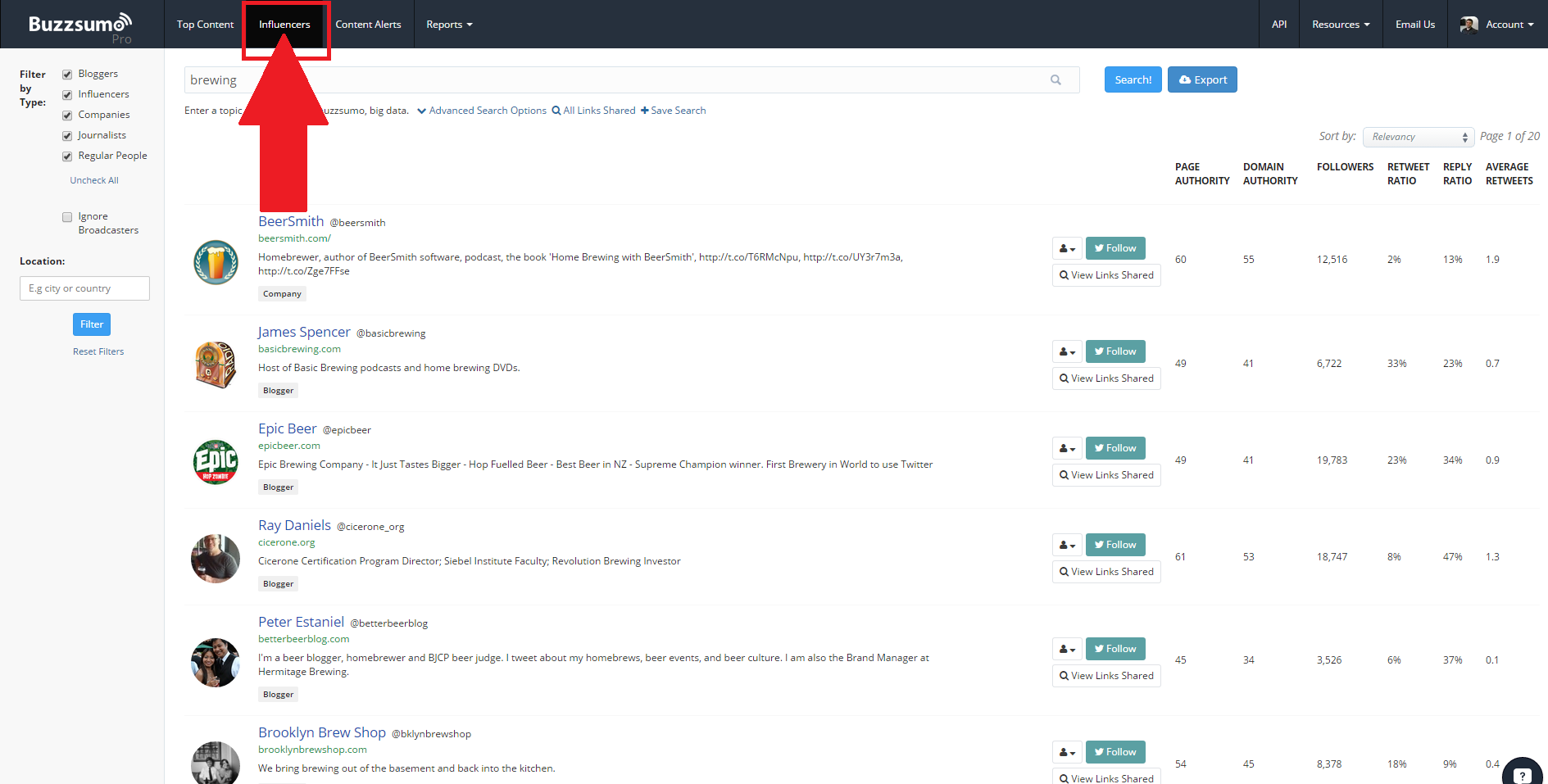Viewport: 1548px width, 784px height.
Task: Export the influencer results
Action: click(1202, 79)
